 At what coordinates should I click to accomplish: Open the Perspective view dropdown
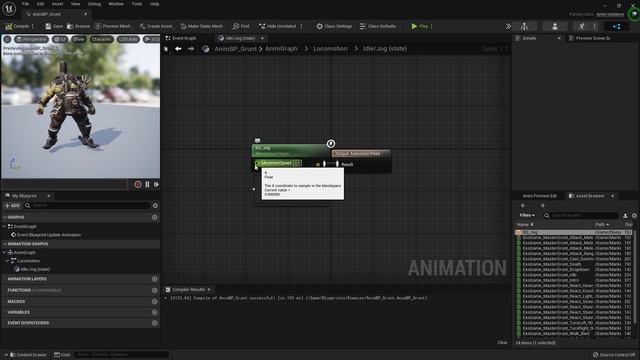[x=31, y=39]
